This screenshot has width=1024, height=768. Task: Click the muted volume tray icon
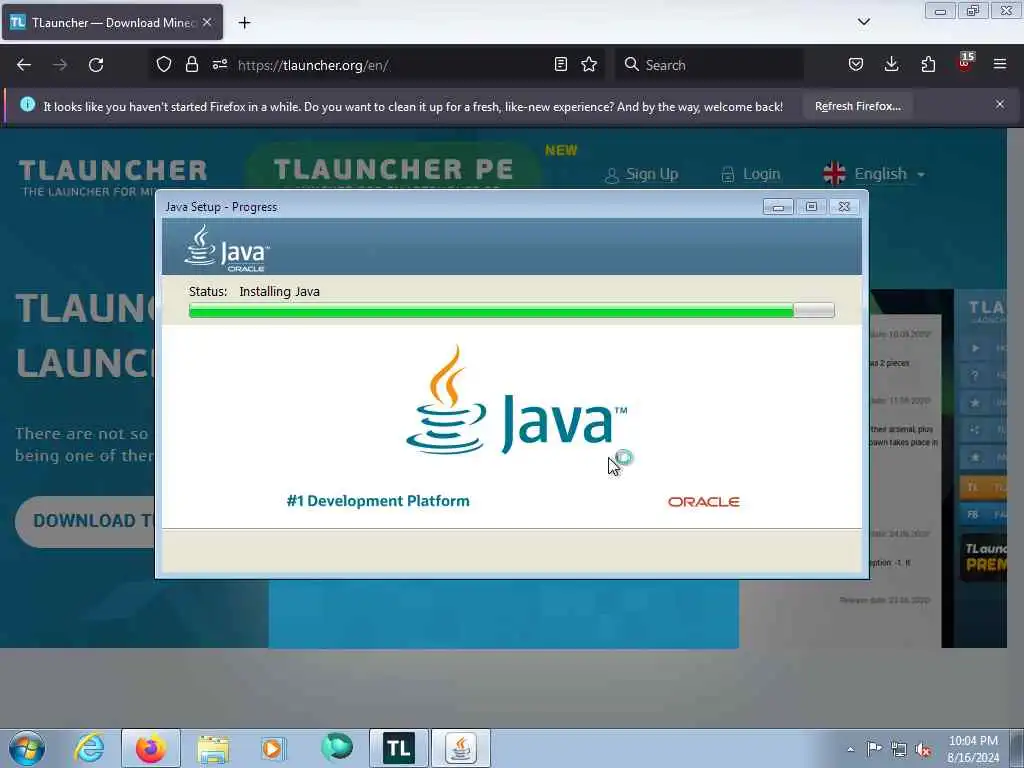(x=923, y=749)
